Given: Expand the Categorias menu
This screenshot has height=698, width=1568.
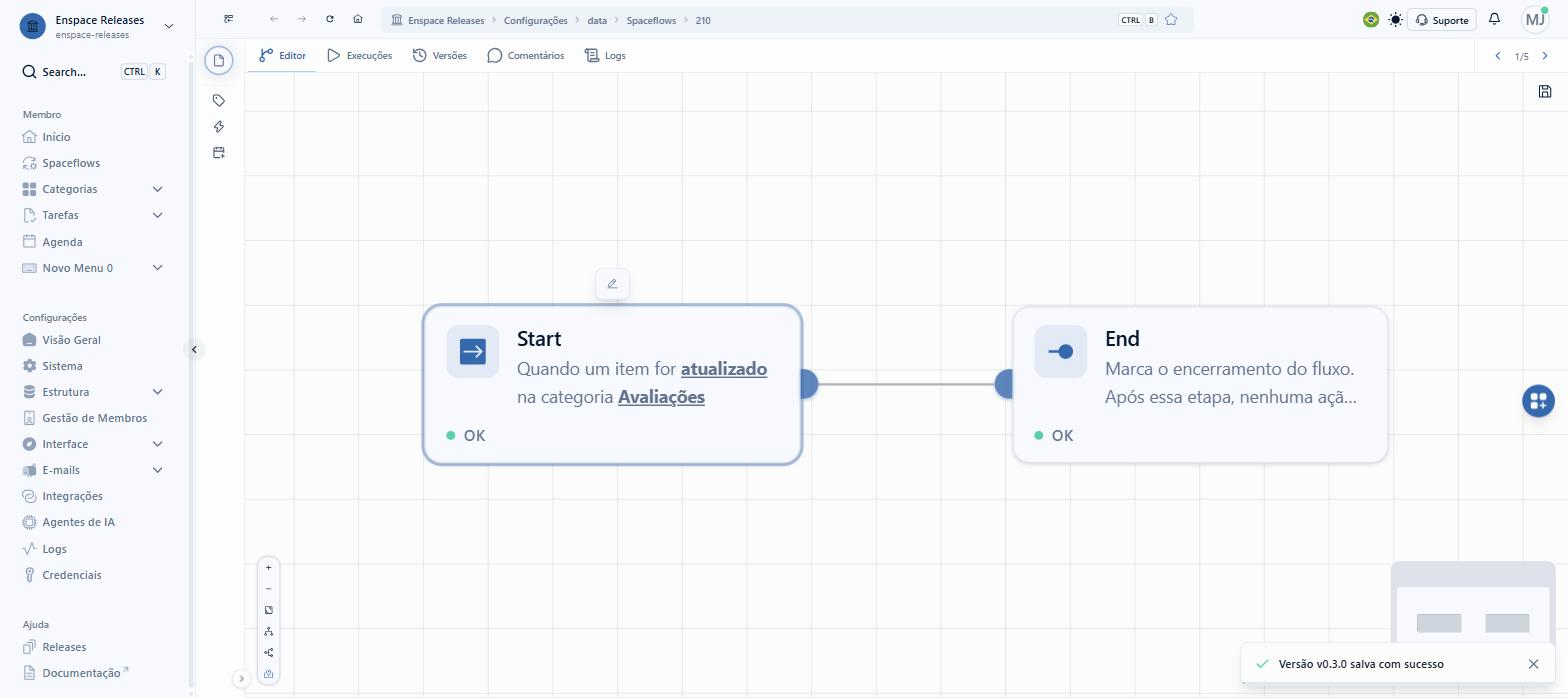Looking at the screenshot, I should (157, 189).
